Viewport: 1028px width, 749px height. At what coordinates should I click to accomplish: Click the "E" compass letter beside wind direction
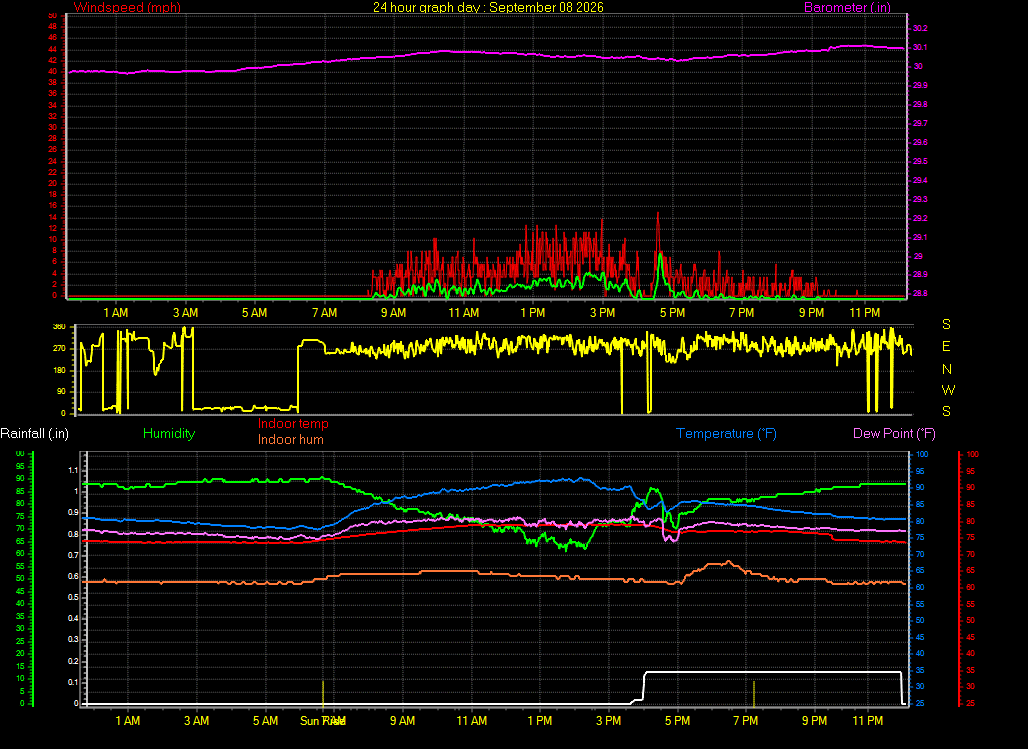point(946,346)
